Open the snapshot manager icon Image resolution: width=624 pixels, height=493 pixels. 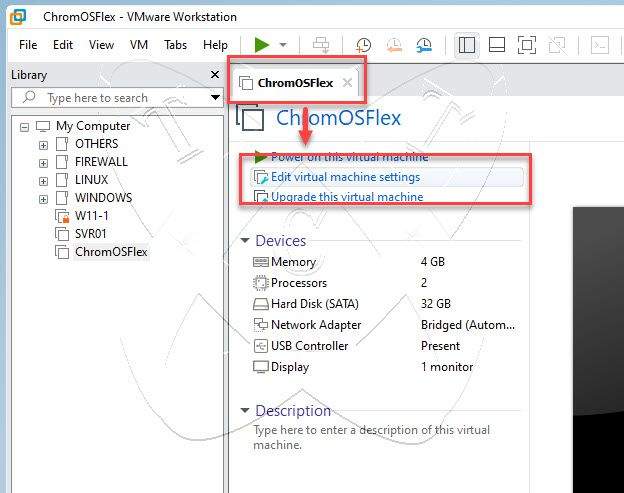pyautogui.click(x=424, y=45)
